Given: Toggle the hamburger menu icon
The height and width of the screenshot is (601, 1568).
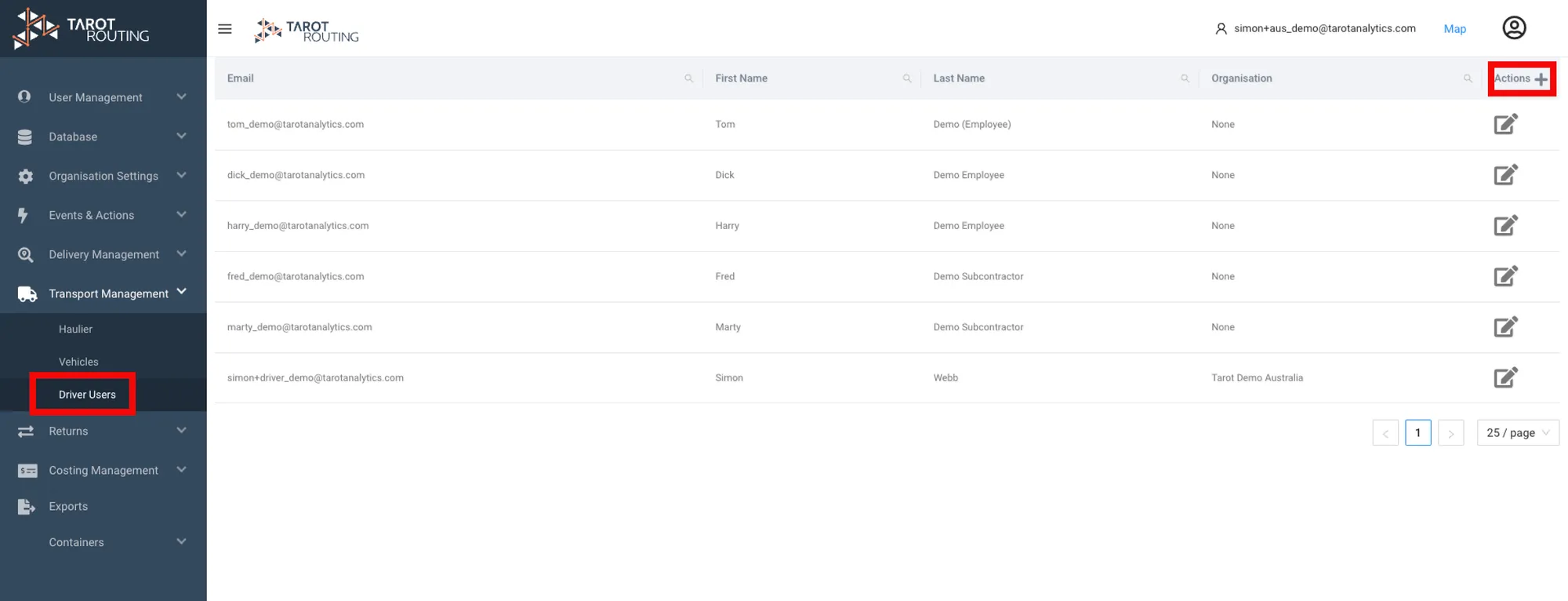Looking at the screenshot, I should (x=225, y=29).
